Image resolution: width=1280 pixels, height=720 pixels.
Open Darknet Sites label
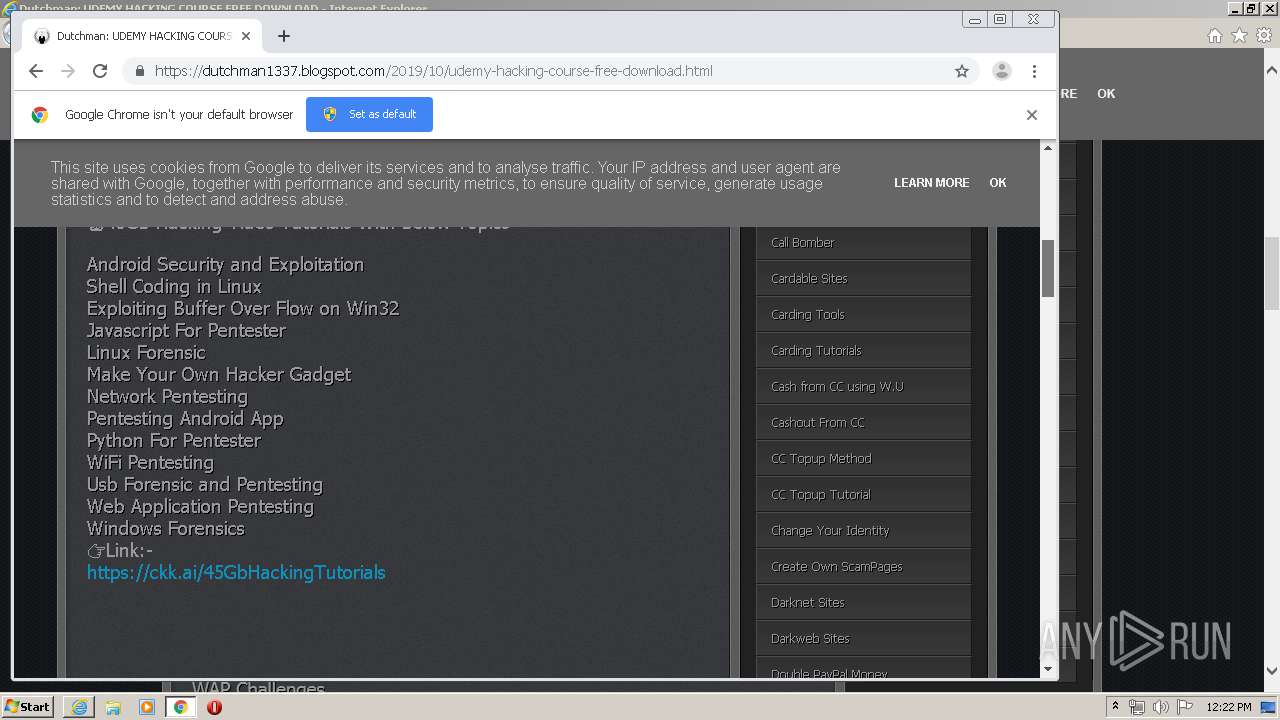(x=807, y=603)
